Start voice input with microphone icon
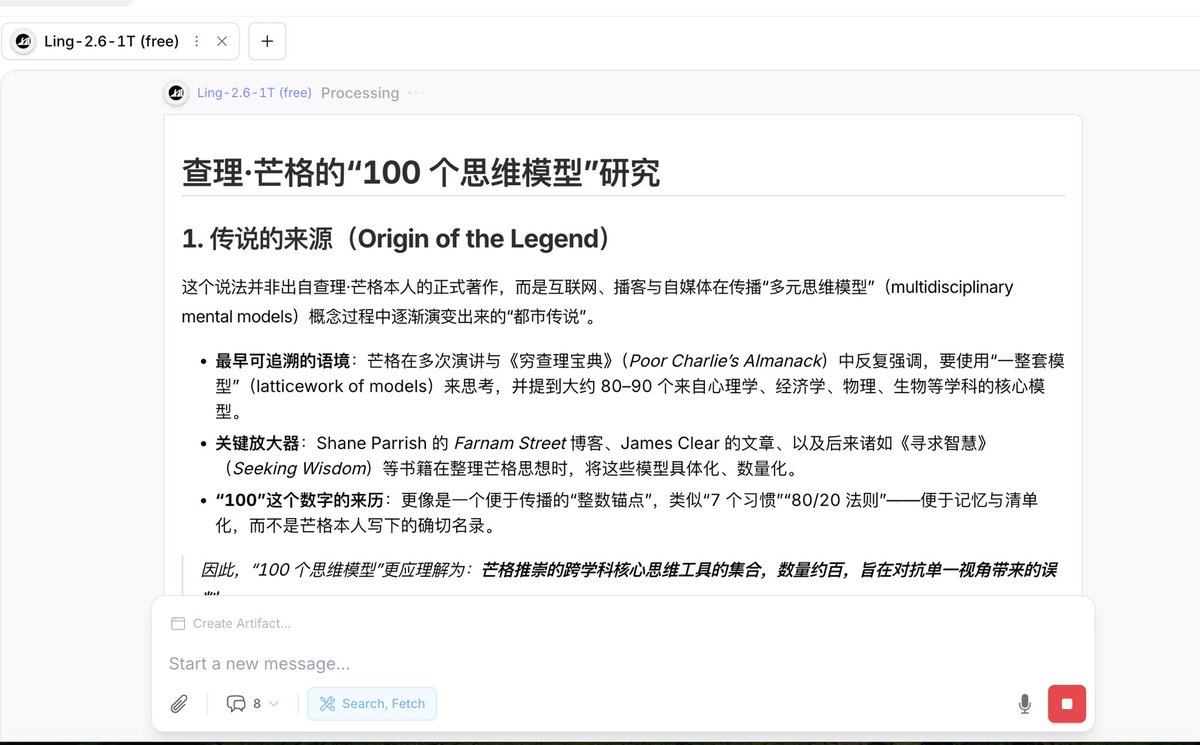1200x745 pixels. pos(1025,704)
